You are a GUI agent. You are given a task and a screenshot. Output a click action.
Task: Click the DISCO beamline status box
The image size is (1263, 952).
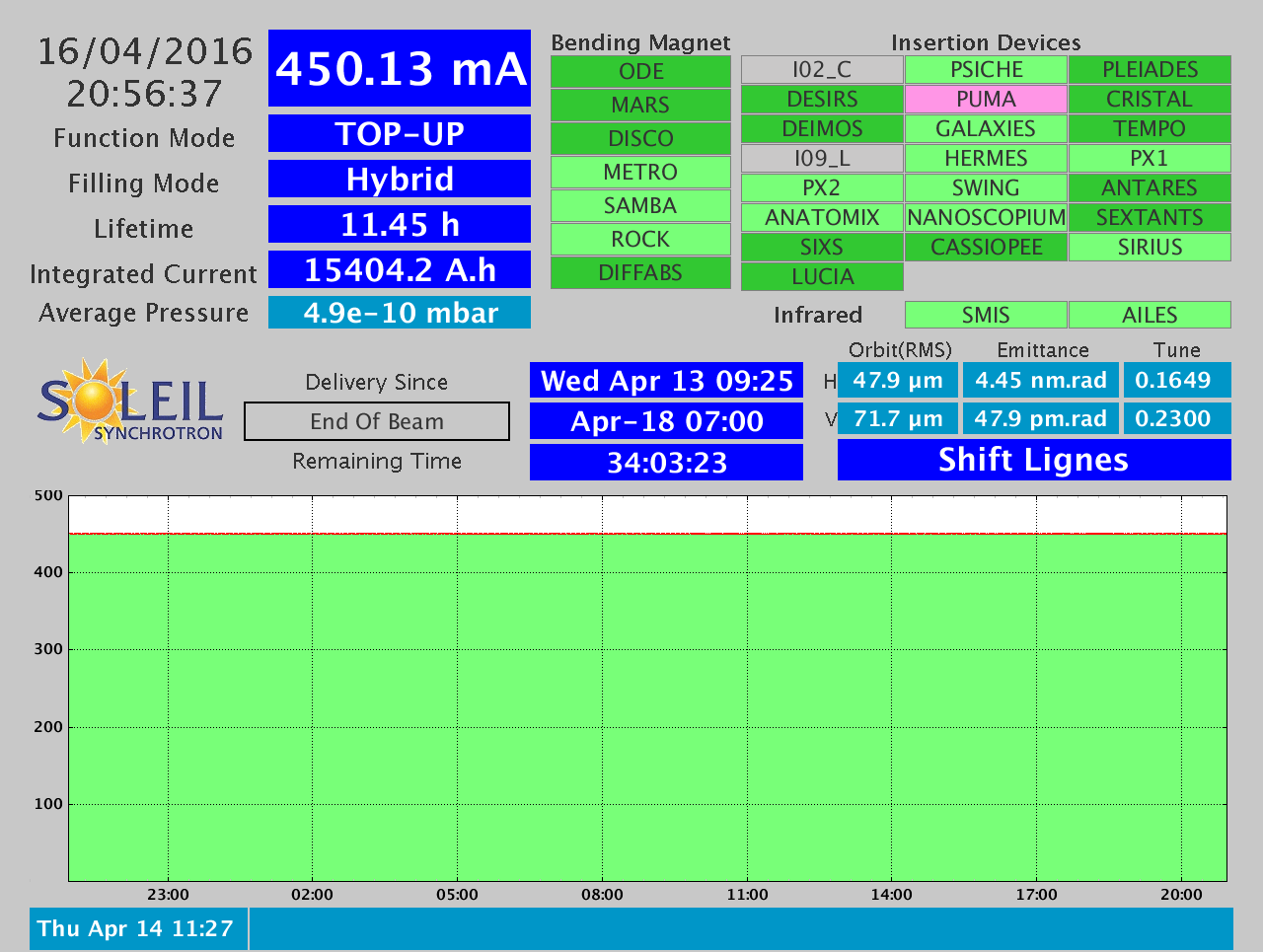tap(640, 139)
